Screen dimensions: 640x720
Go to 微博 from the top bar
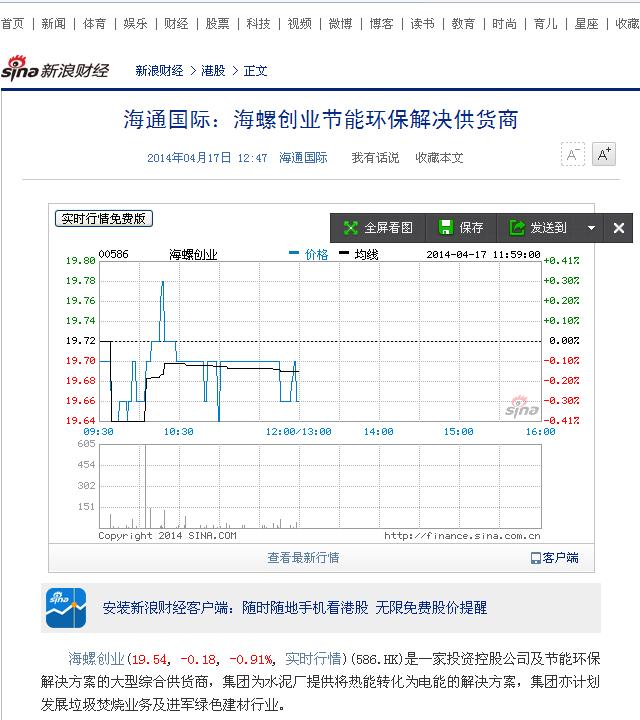pyautogui.click(x=341, y=23)
